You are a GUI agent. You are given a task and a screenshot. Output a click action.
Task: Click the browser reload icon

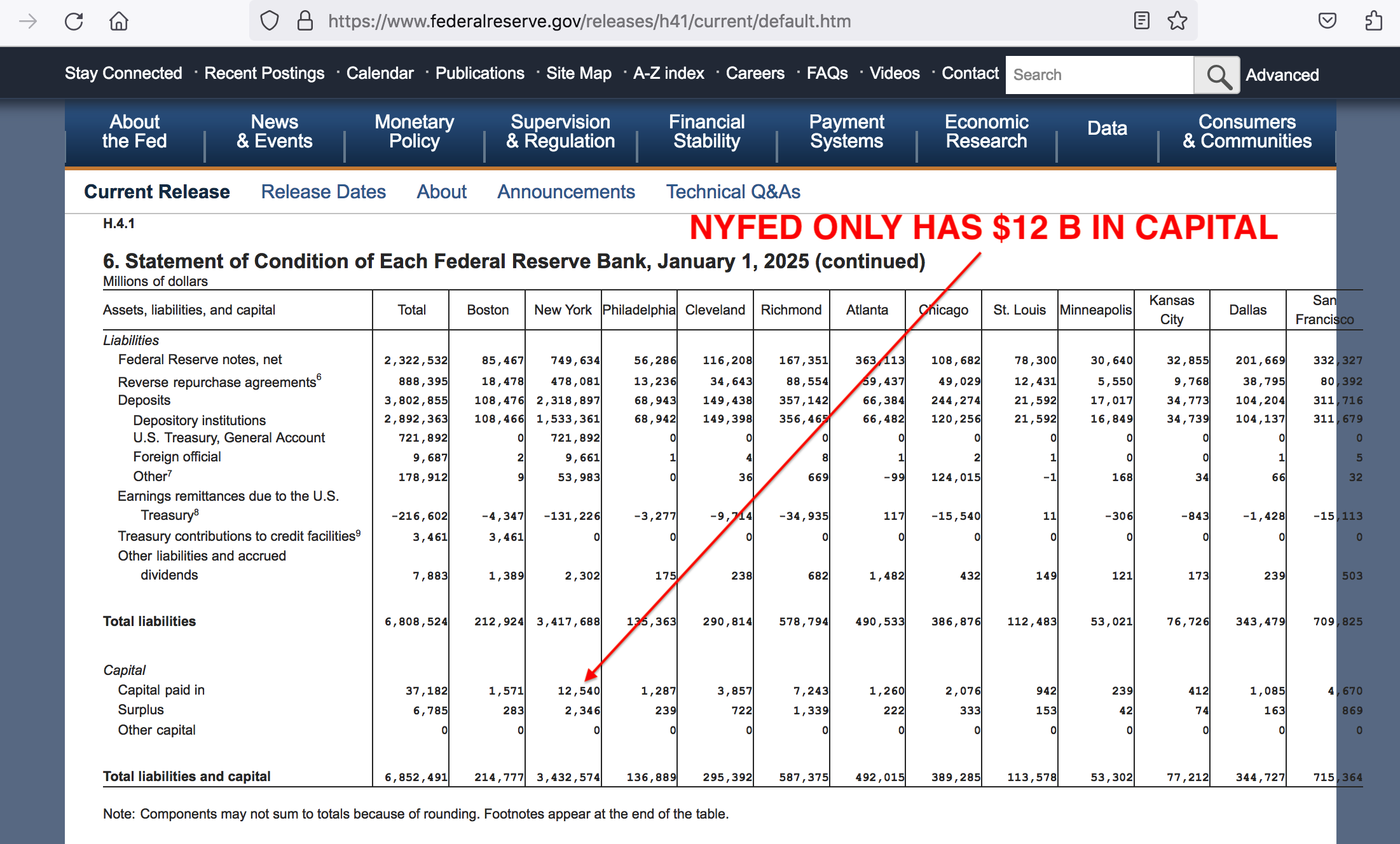[74, 22]
